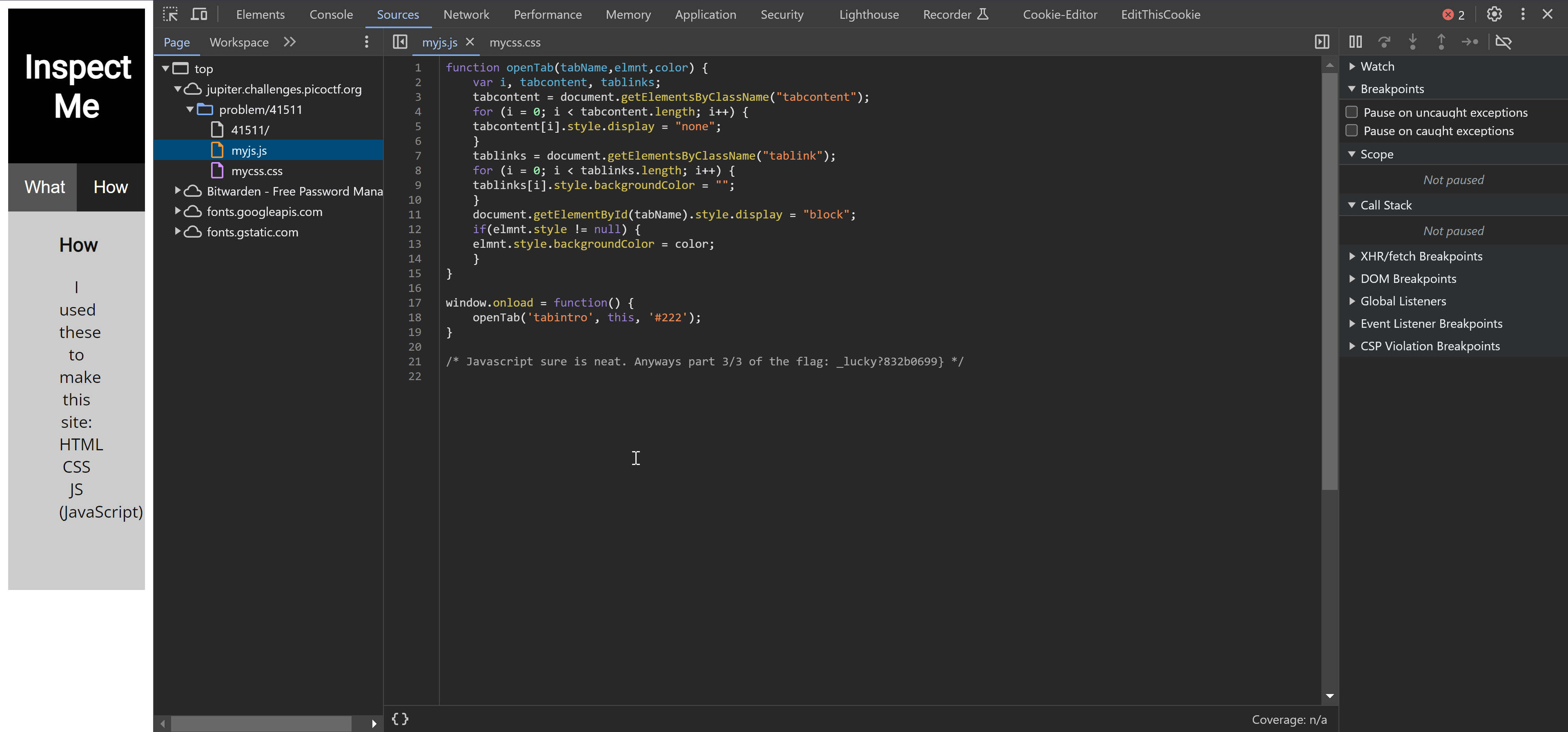The image size is (1568, 732).
Task: Click the deactivate breakpoints icon
Action: [1503, 42]
